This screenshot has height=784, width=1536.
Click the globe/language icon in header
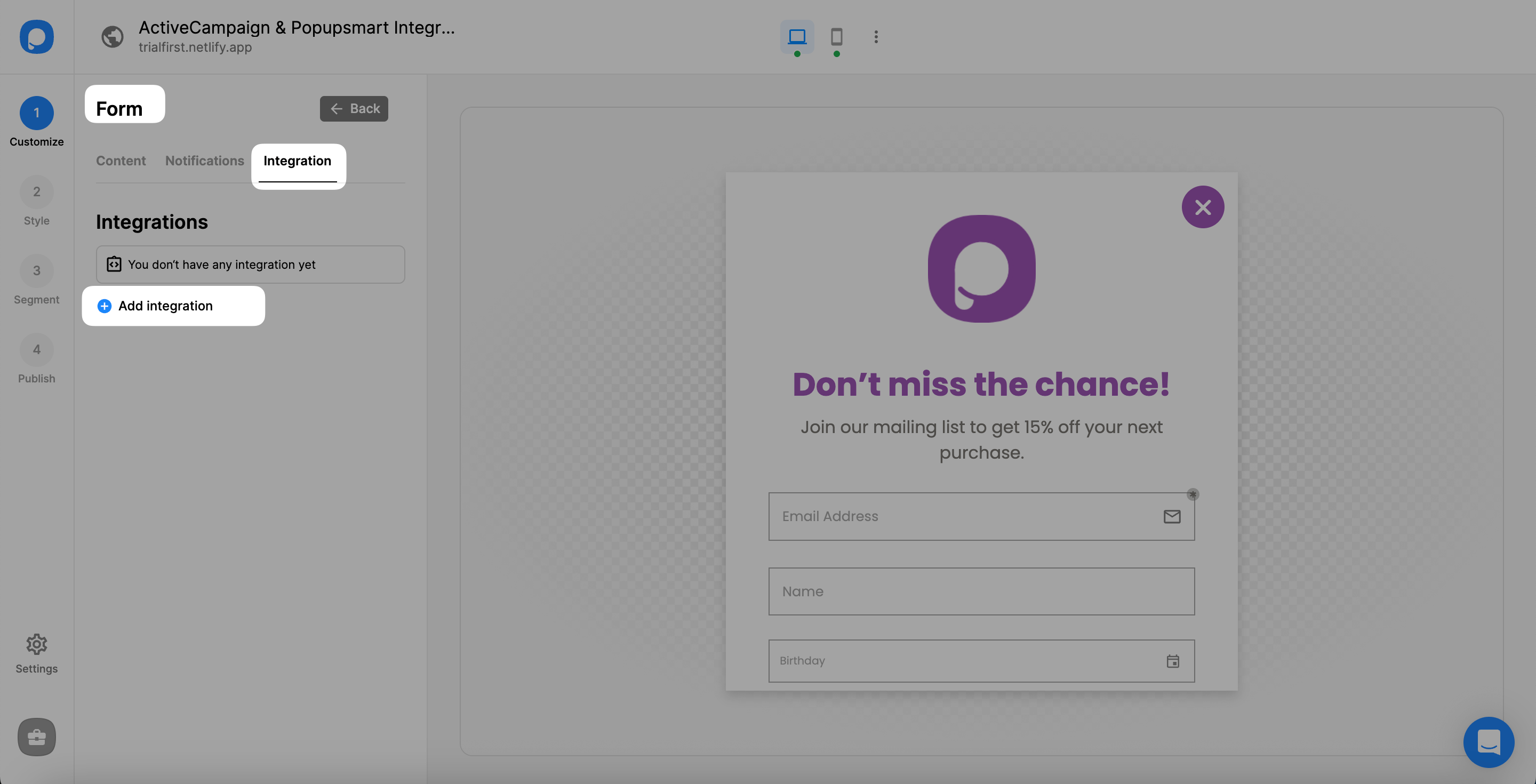[x=113, y=36]
